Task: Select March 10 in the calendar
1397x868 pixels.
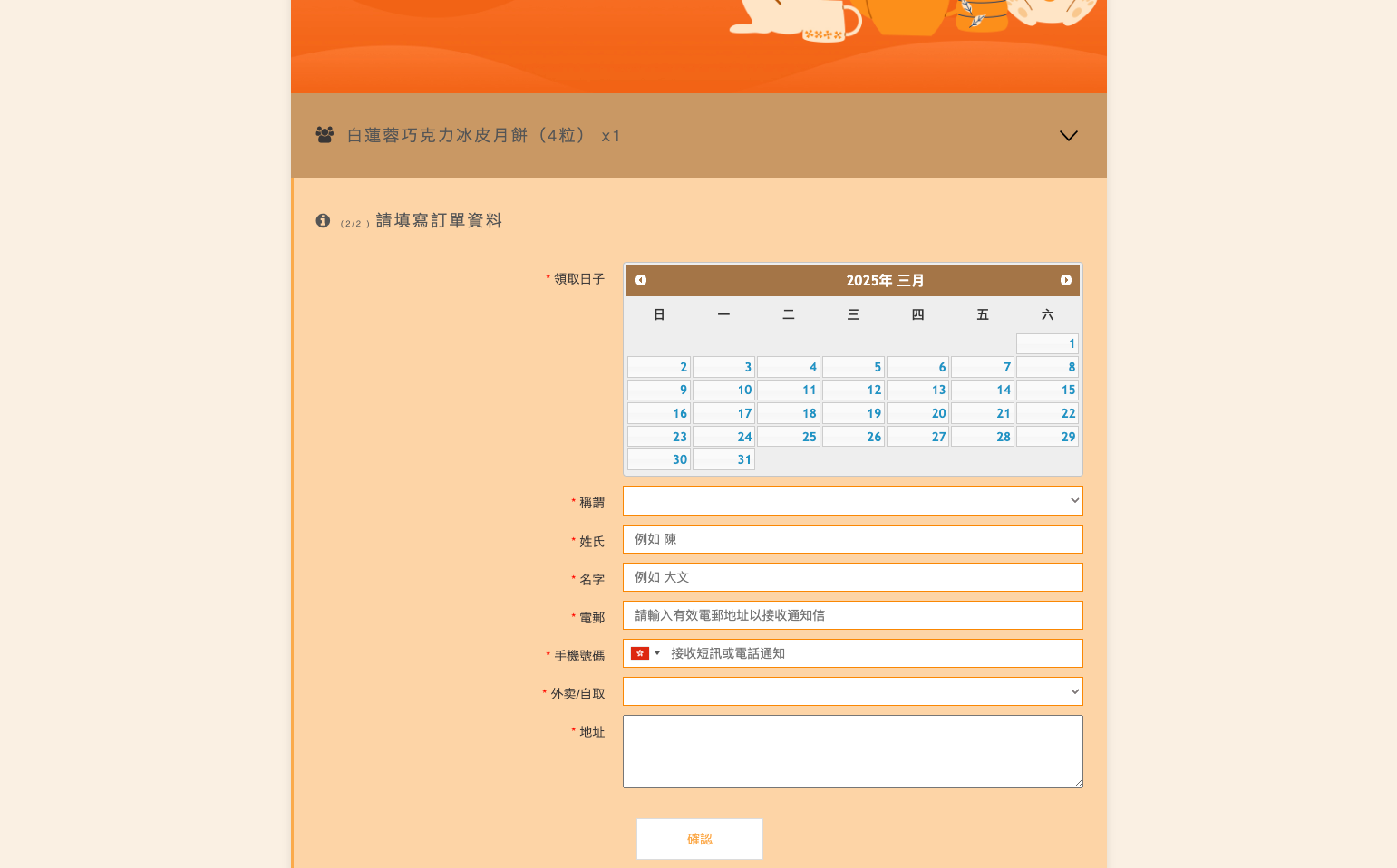Action: 723,390
